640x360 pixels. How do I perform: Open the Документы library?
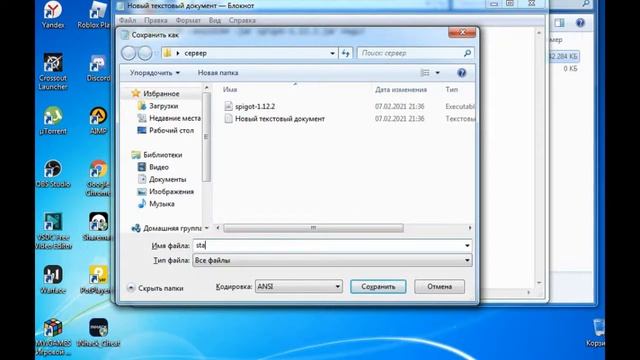pos(162,179)
